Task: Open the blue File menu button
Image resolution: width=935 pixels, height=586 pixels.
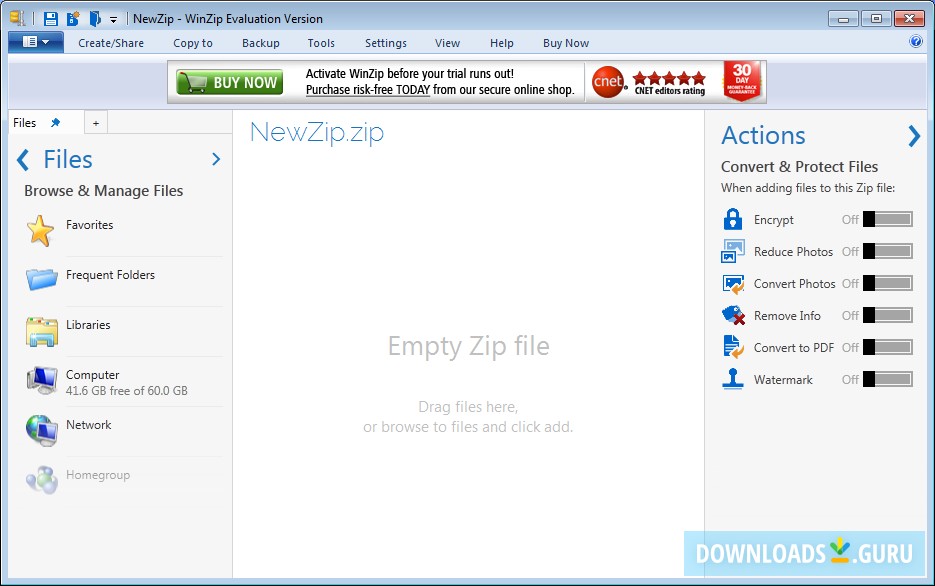Action: click(x=36, y=42)
